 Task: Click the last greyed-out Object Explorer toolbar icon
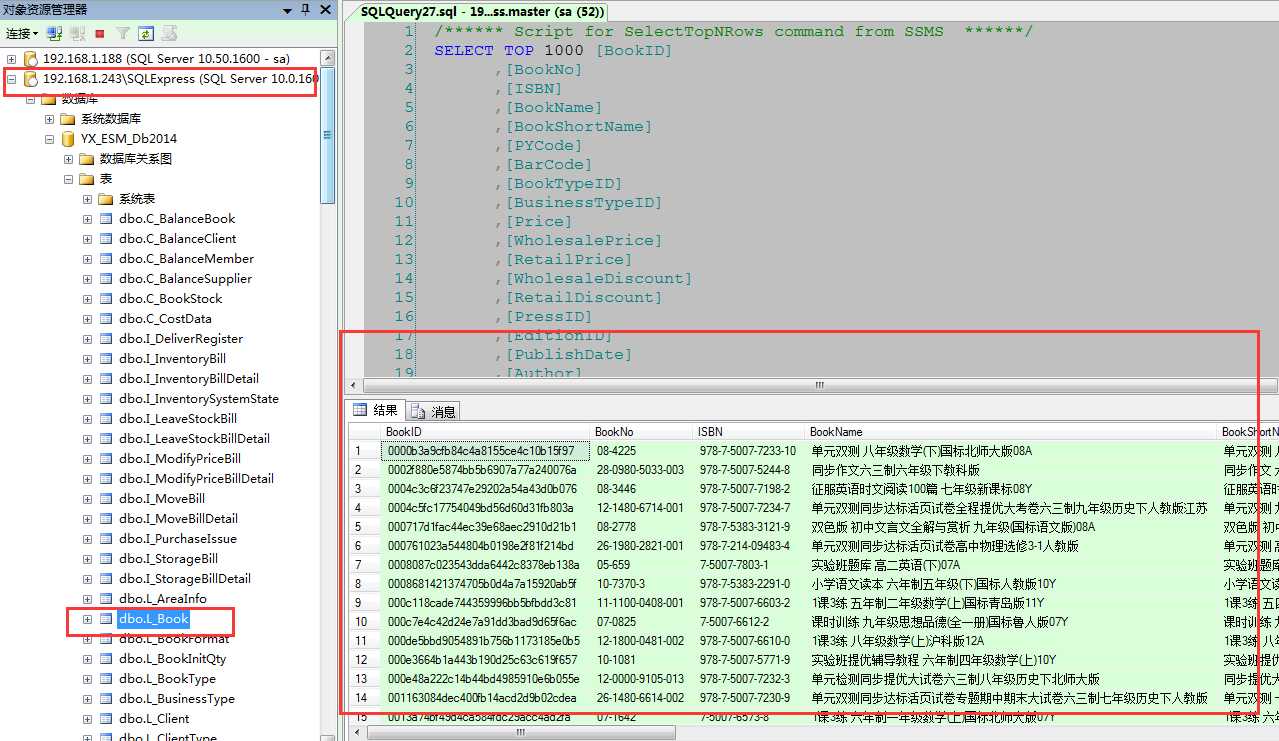click(170, 34)
